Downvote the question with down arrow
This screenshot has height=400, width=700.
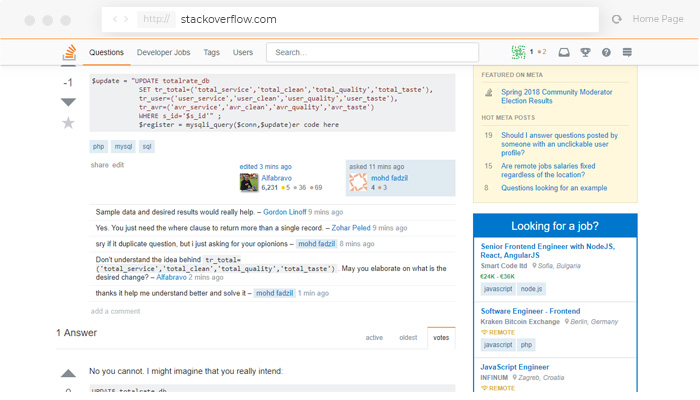tap(68, 102)
